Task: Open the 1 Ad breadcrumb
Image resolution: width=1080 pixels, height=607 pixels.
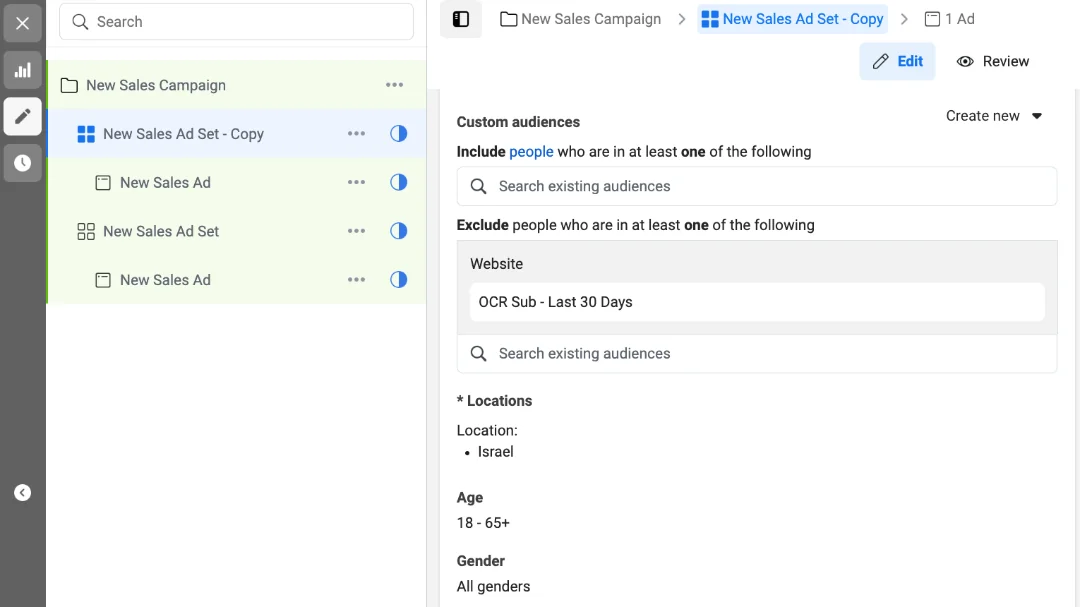Action: [x=949, y=19]
